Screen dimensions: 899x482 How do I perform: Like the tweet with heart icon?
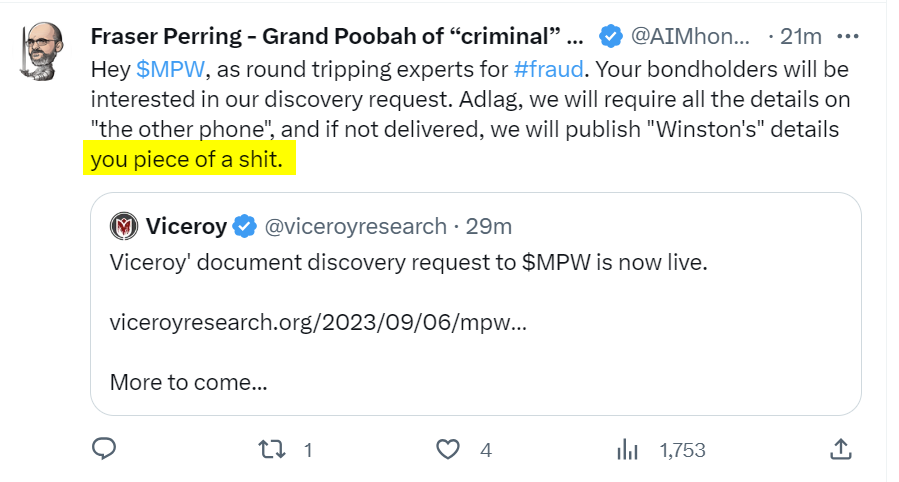click(450, 450)
